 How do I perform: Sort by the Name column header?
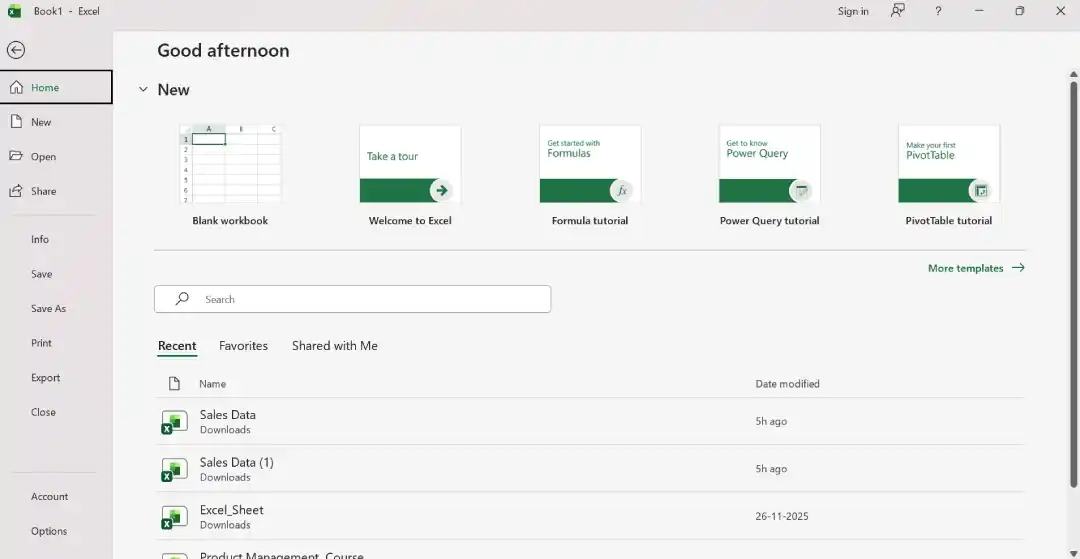point(212,383)
